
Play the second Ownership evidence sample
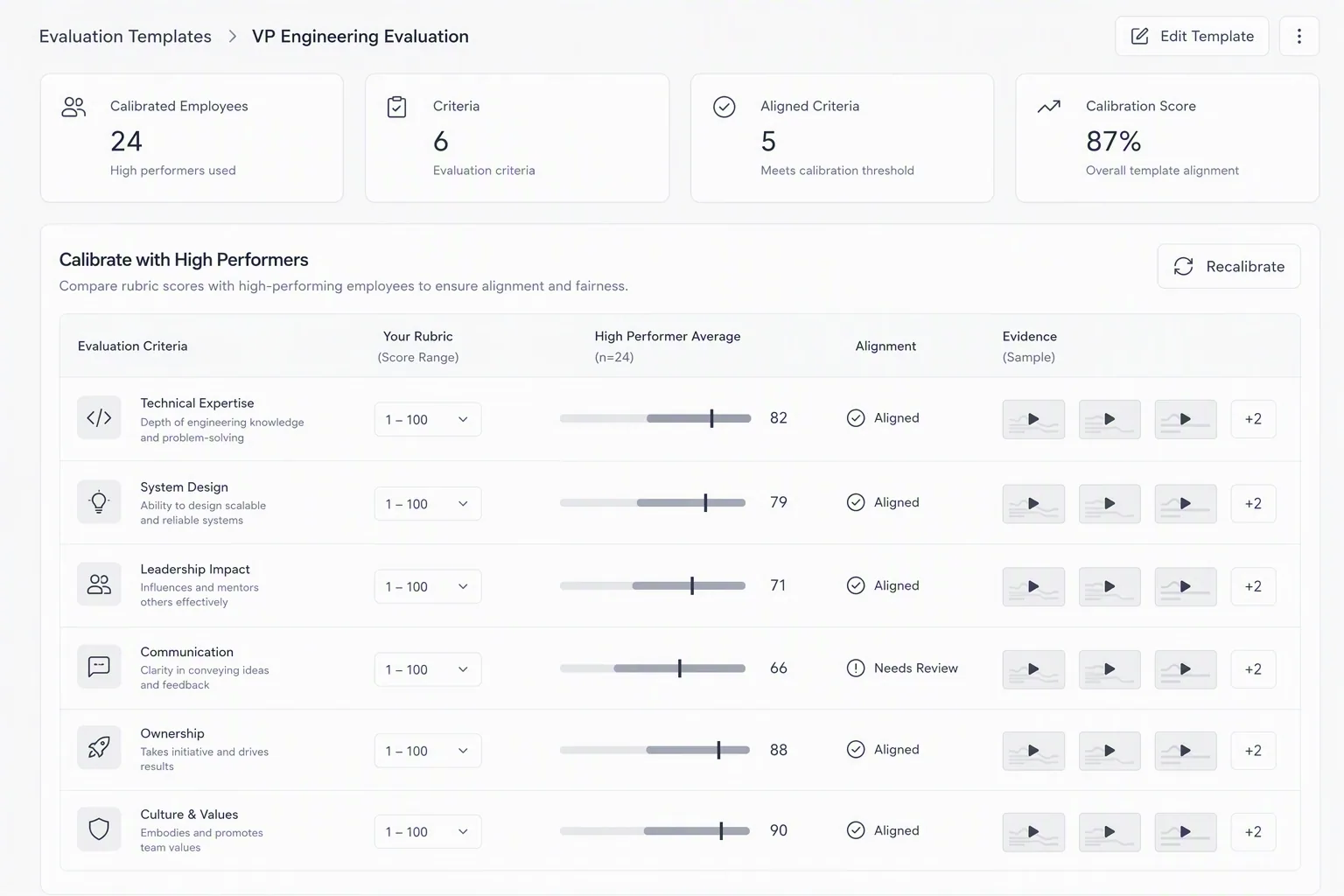pos(1109,751)
